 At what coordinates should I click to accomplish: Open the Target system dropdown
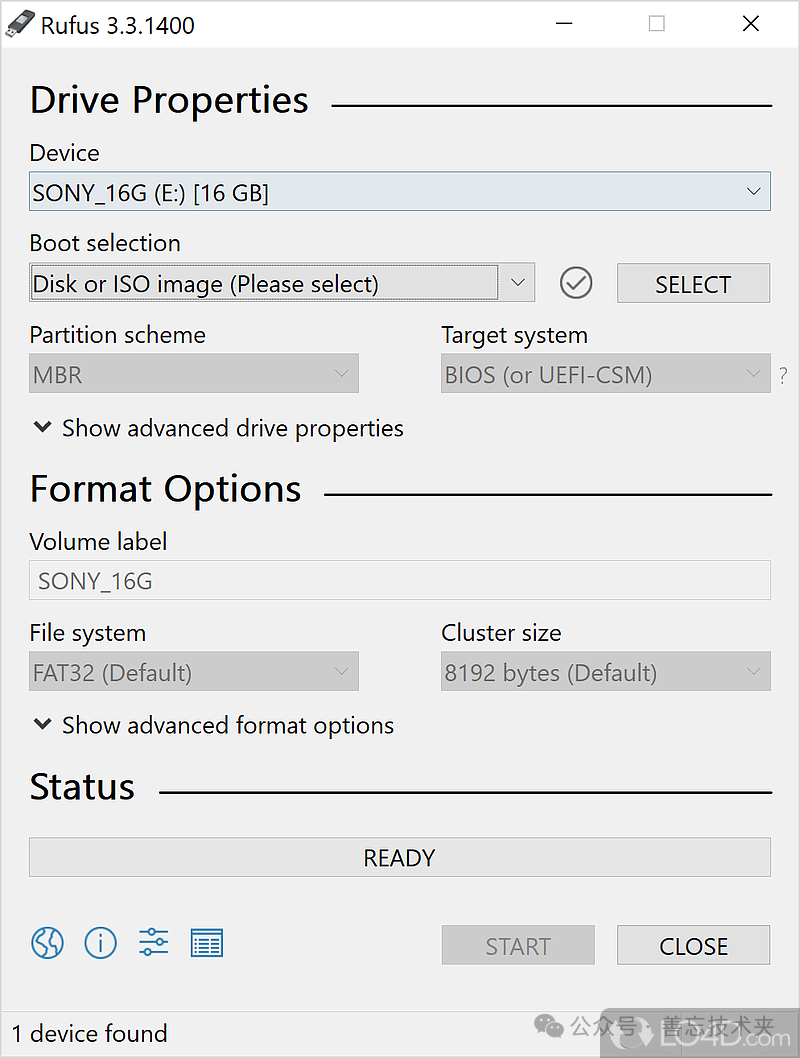click(605, 375)
